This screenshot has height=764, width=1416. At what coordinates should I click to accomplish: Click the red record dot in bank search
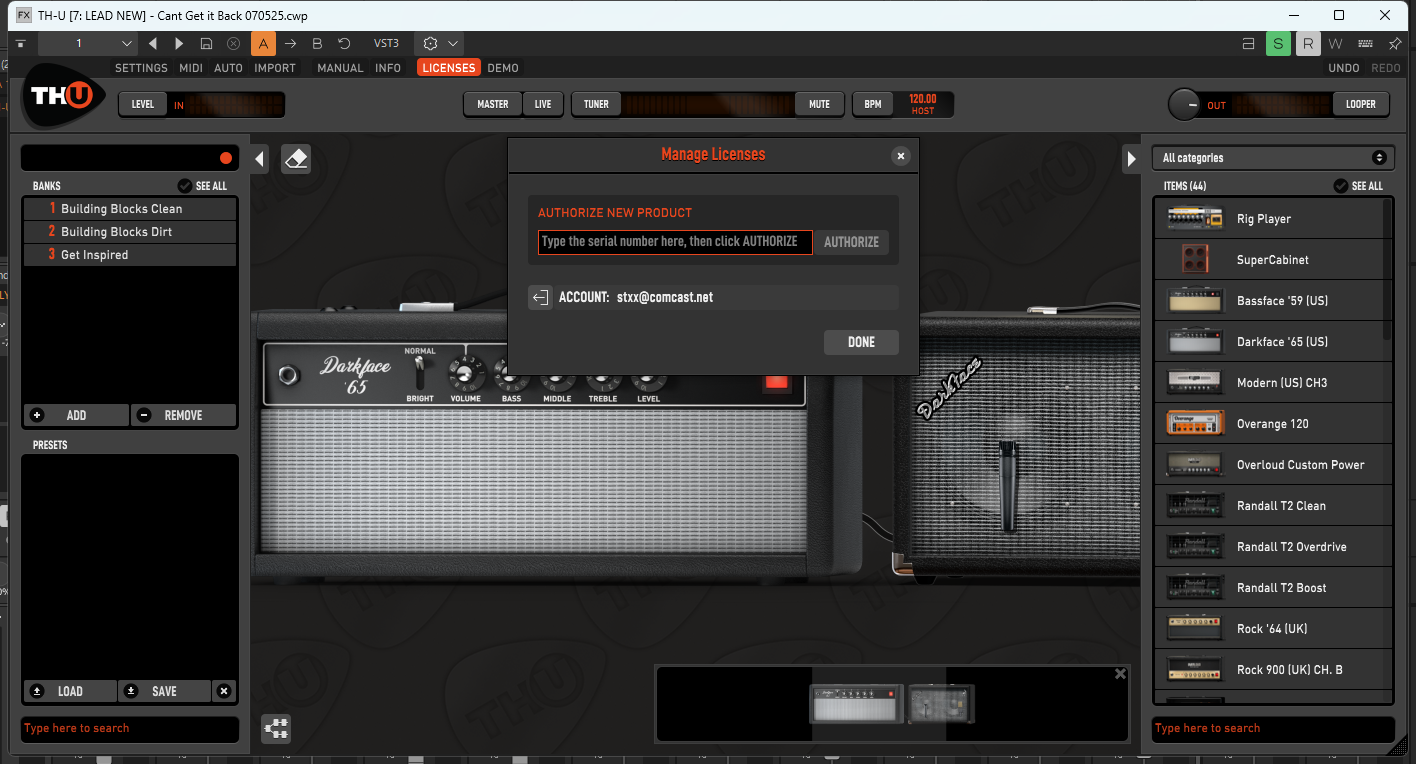point(226,158)
